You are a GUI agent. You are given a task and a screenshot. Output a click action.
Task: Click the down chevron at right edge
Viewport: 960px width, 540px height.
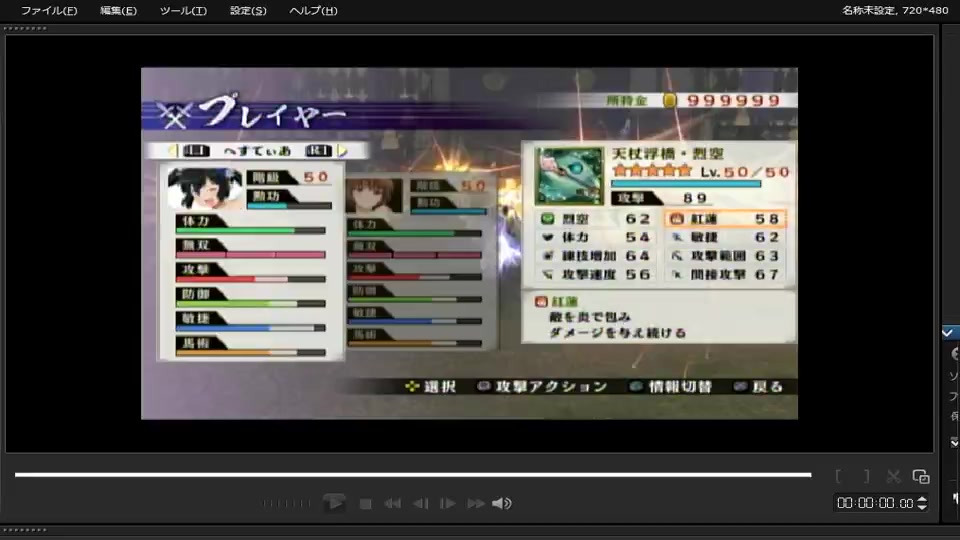click(954, 441)
